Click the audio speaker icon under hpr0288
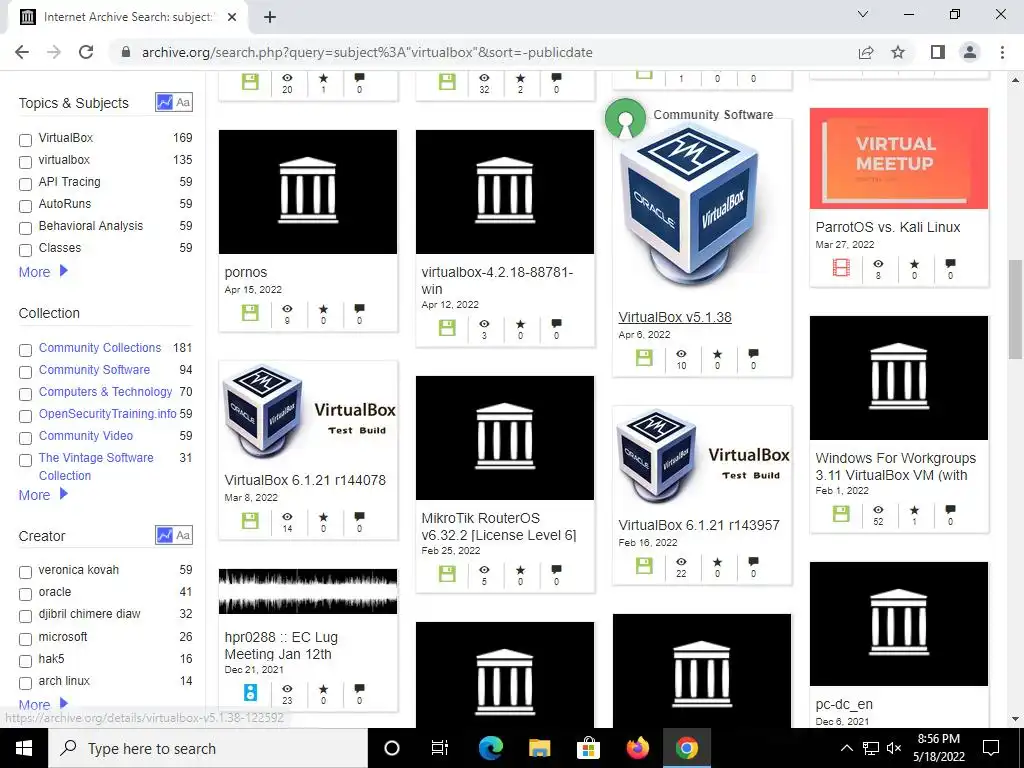The width and height of the screenshot is (1024, 768). 250,692
